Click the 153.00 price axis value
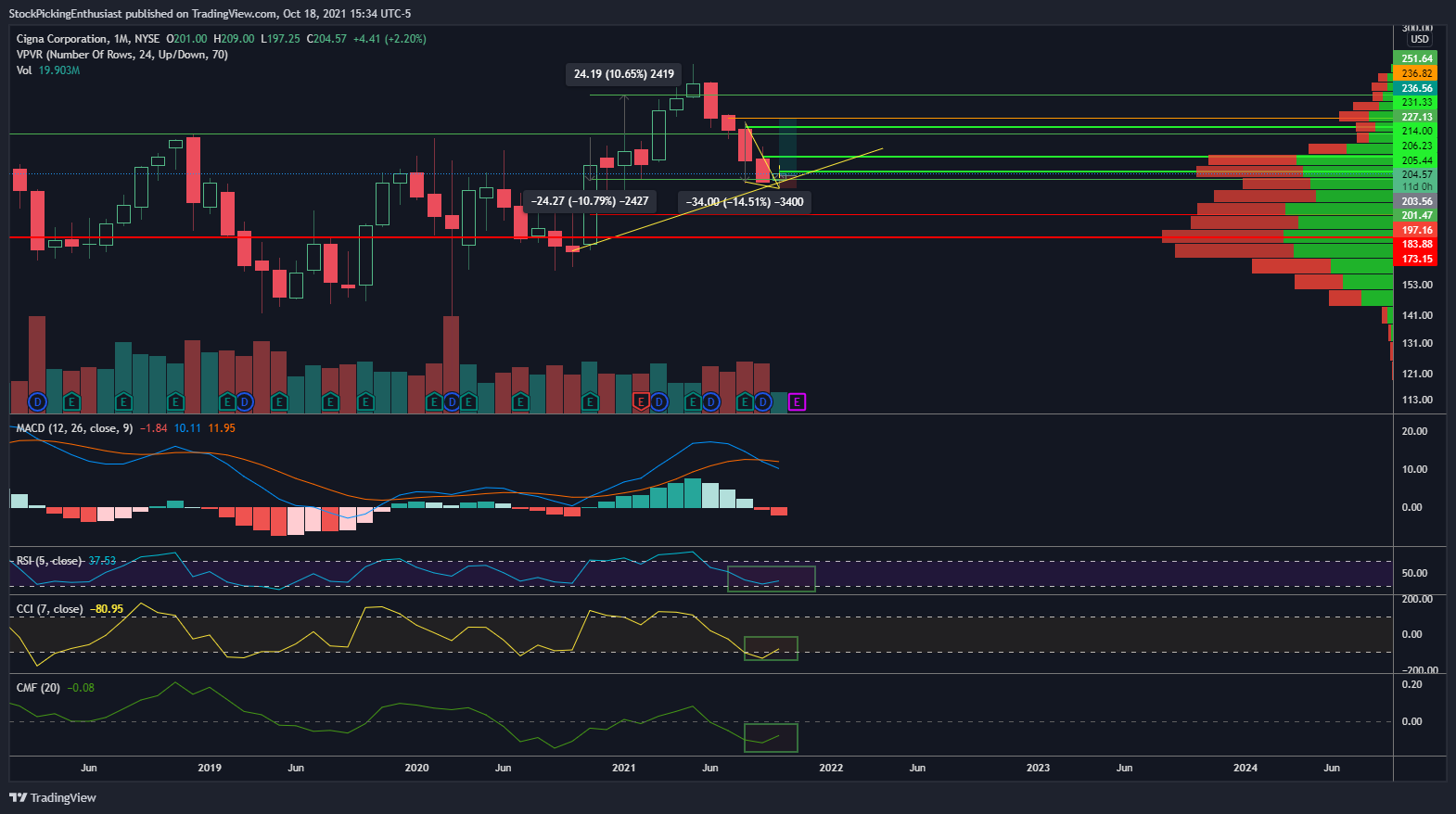 (x=1417, y=285)
